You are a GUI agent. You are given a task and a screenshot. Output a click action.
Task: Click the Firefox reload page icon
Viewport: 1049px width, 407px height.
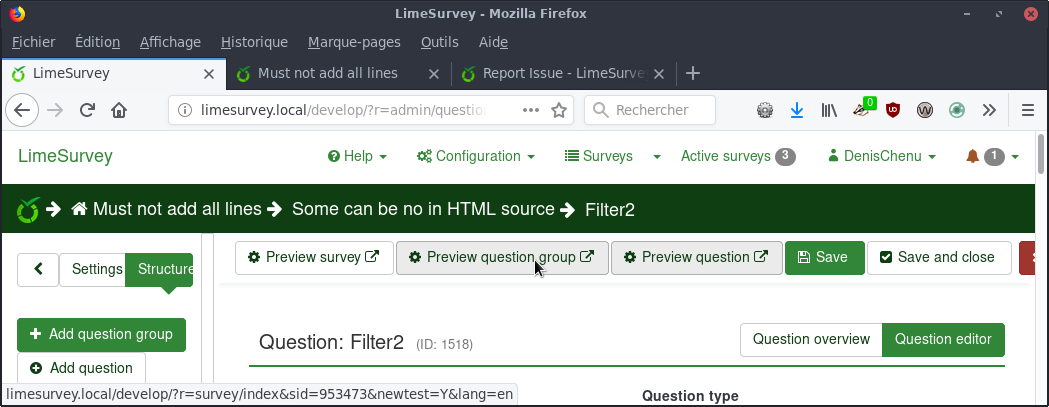pyautogui.click(x=87, y=110)
